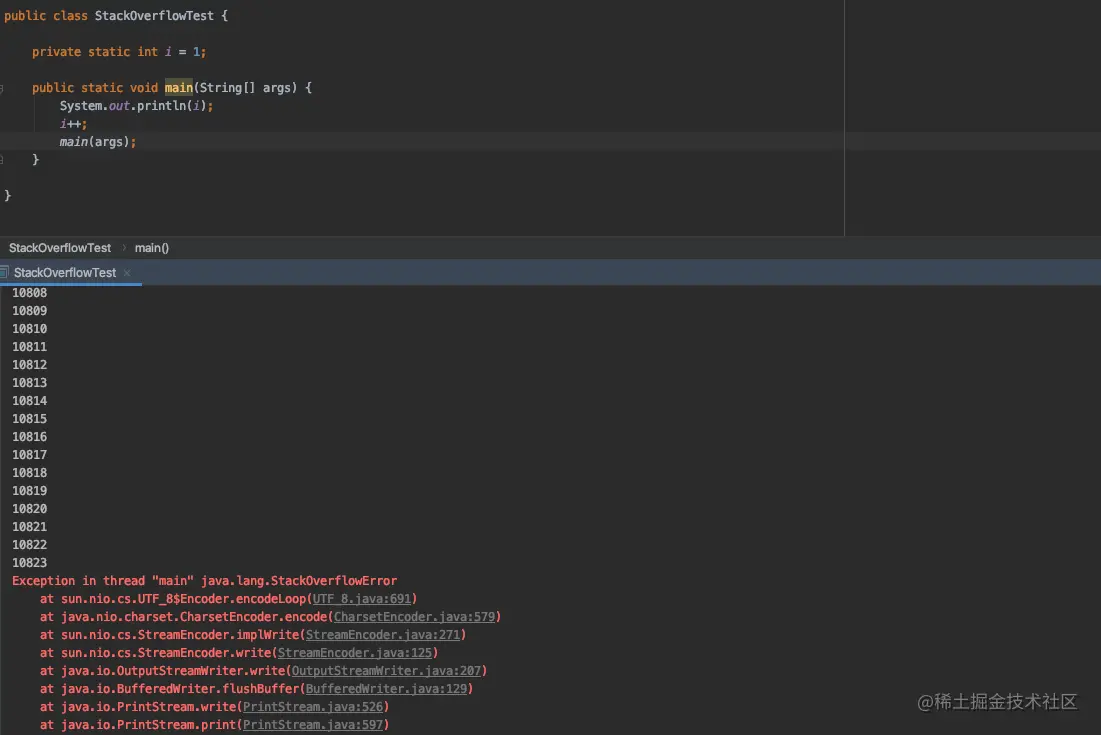
Task: Open the PrintStream.java:526 link
Action: 313,707
